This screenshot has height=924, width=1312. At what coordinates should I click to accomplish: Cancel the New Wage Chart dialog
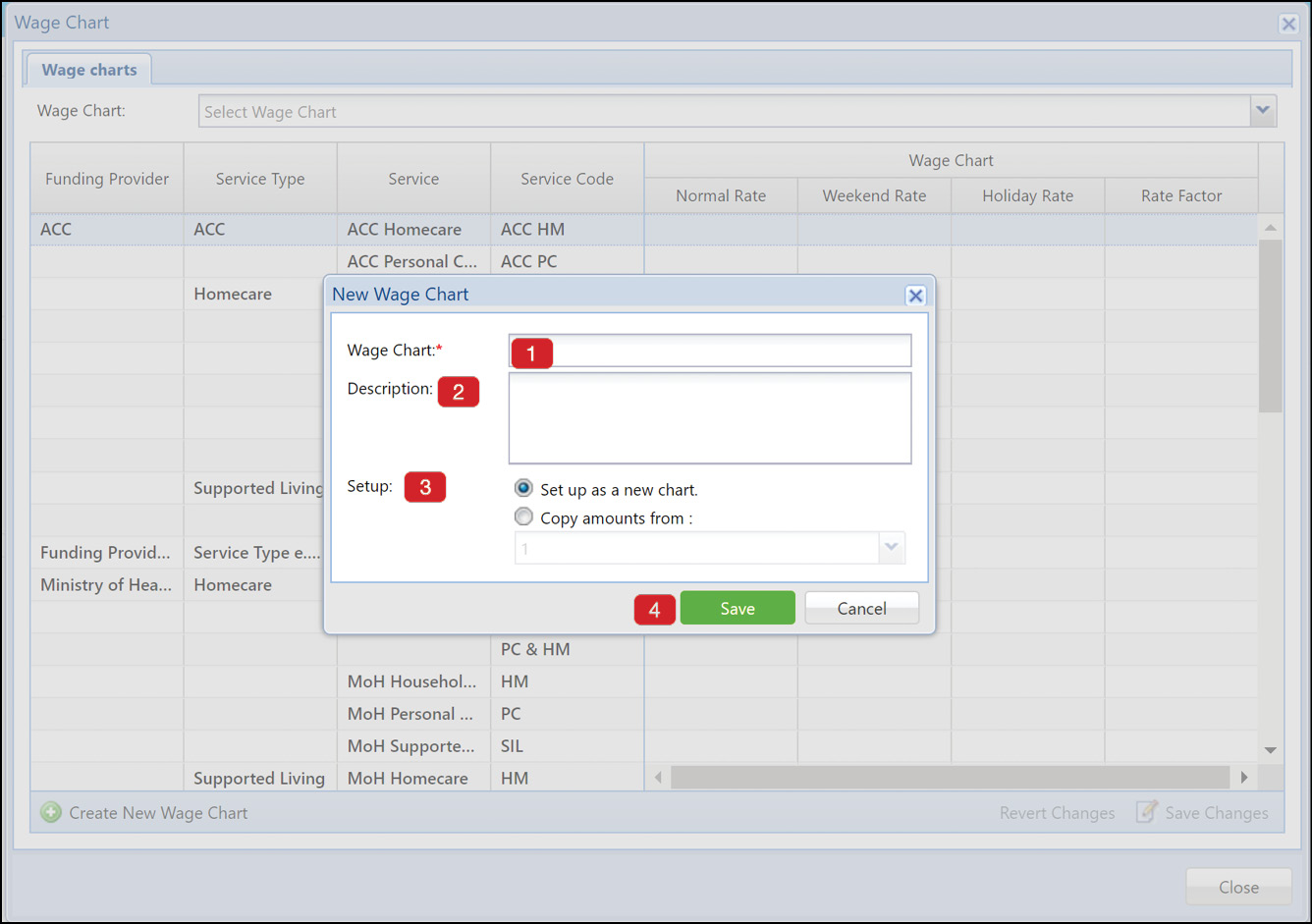862,608
